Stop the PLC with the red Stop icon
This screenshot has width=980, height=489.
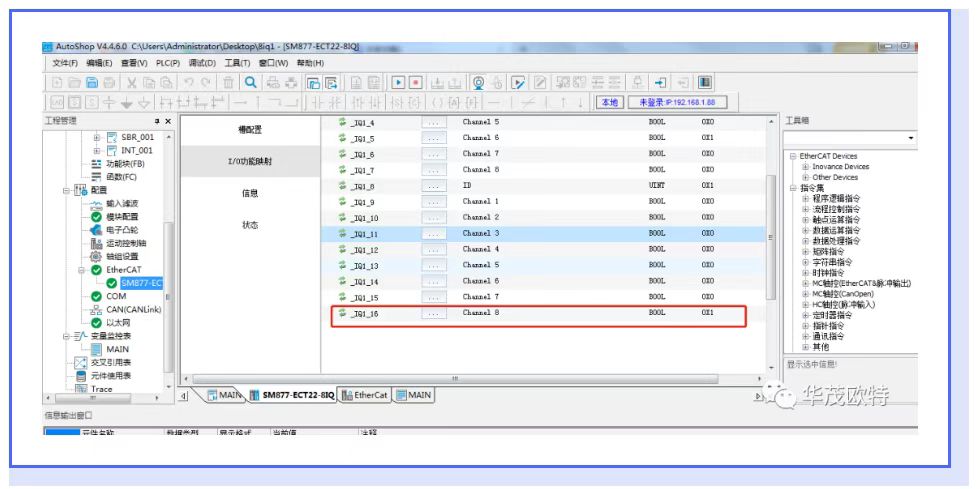[415, 82]
